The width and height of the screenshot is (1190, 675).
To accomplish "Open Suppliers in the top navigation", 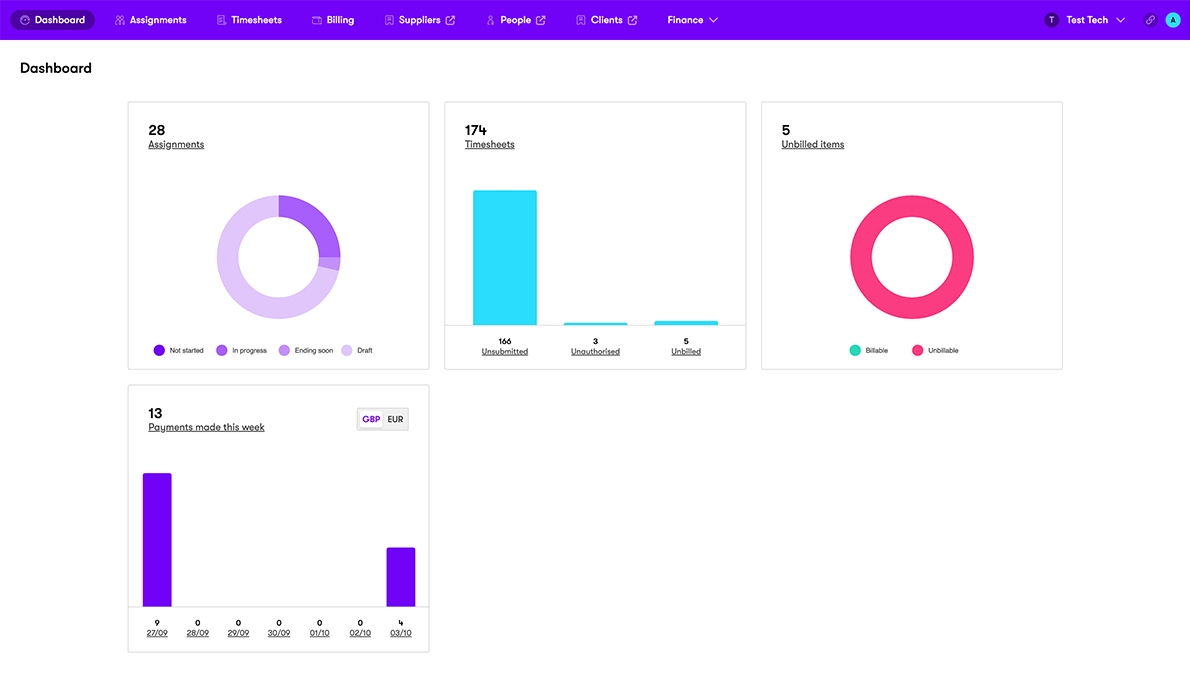I will [x=420, y=20].
